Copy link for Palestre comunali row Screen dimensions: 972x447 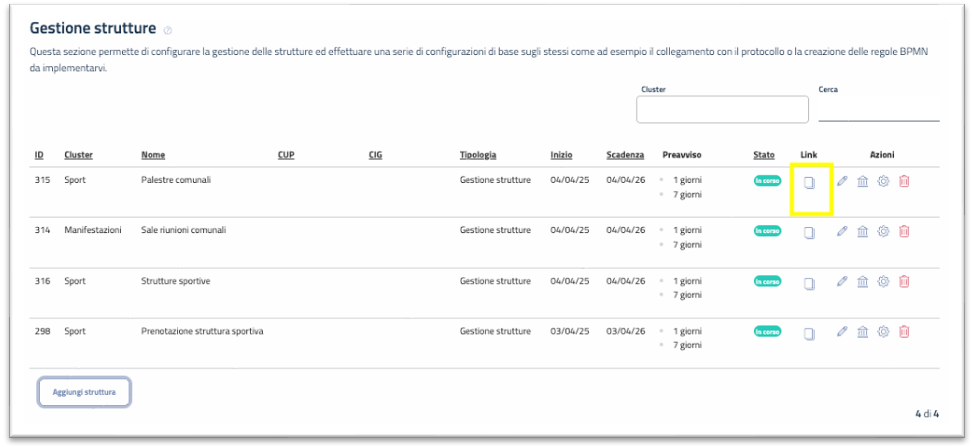(811, 182)
